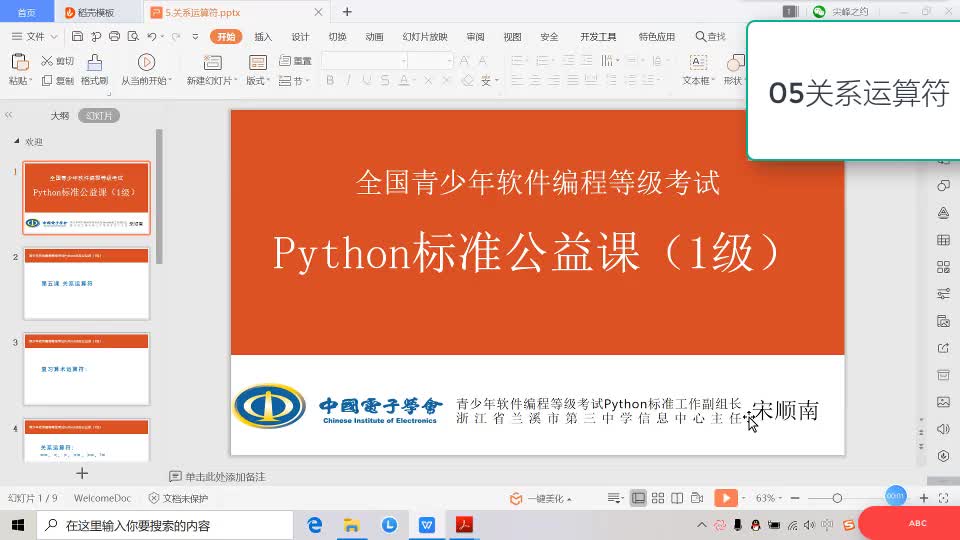
Task: Switch to Reading view icon in status bar
Action: (x=677, y=498)
